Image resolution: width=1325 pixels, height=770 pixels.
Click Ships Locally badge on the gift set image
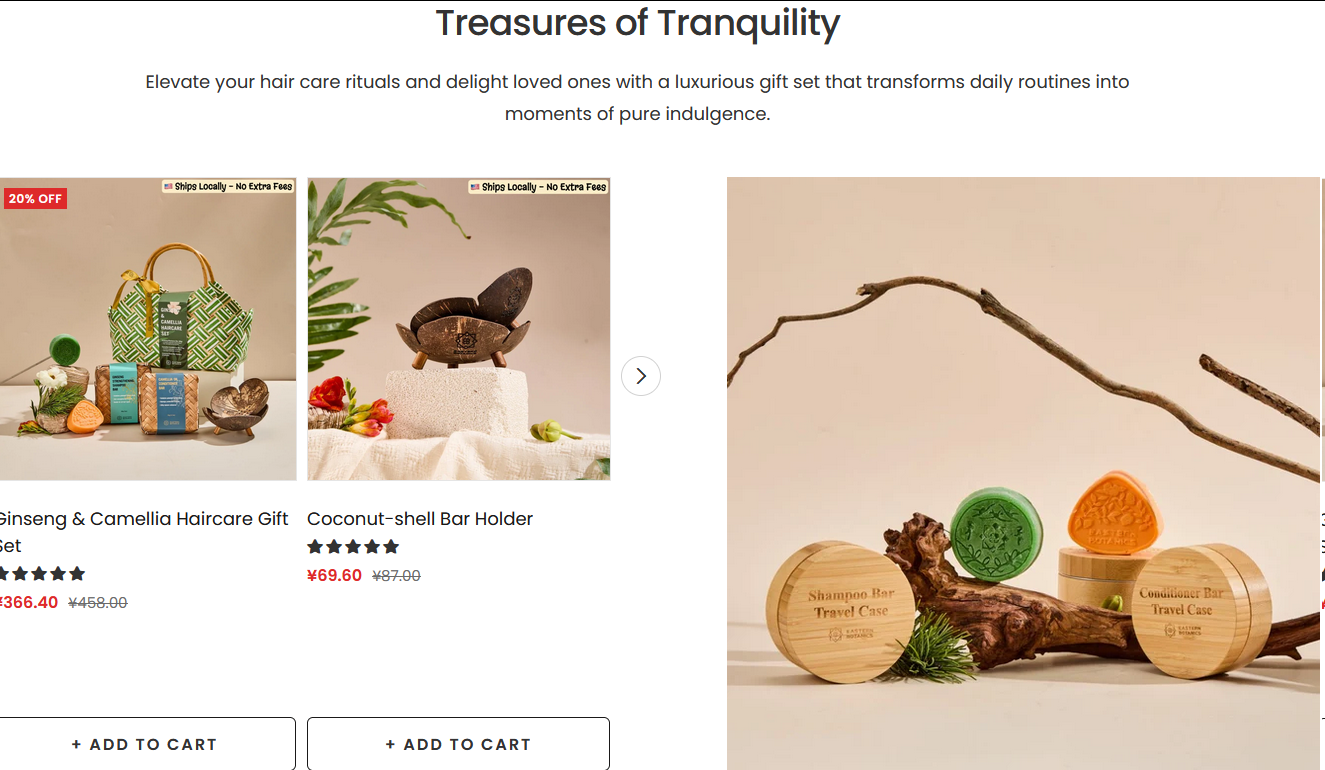[228, 186]
